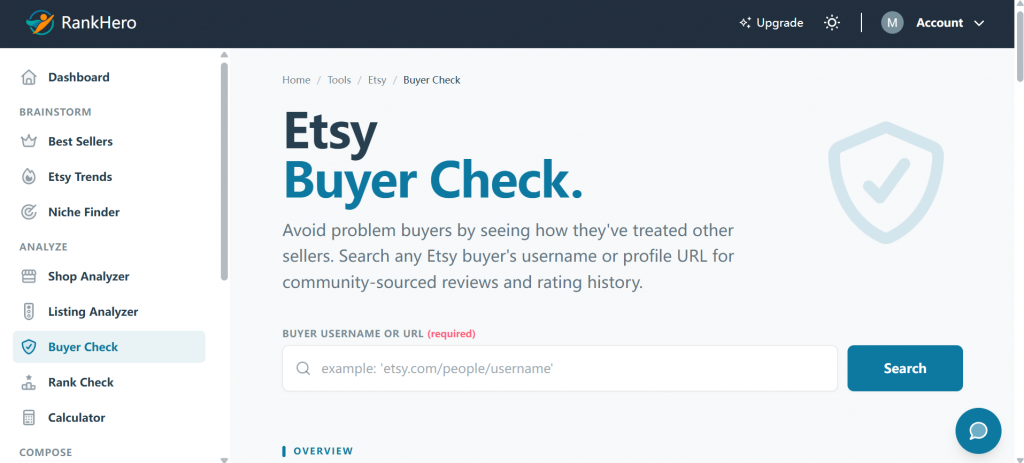Click the OVERVIEW section label

[x=323, y=451]
